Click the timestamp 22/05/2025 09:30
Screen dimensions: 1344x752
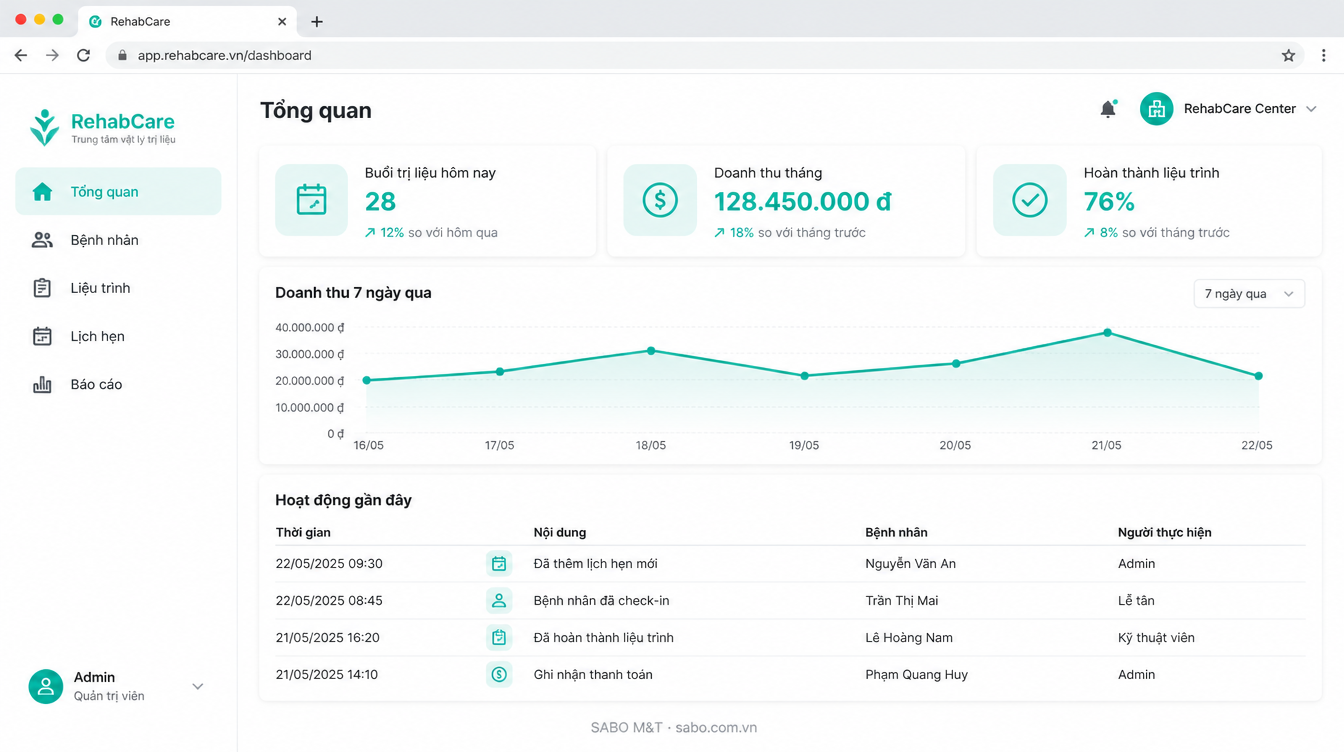click(329, 564)
